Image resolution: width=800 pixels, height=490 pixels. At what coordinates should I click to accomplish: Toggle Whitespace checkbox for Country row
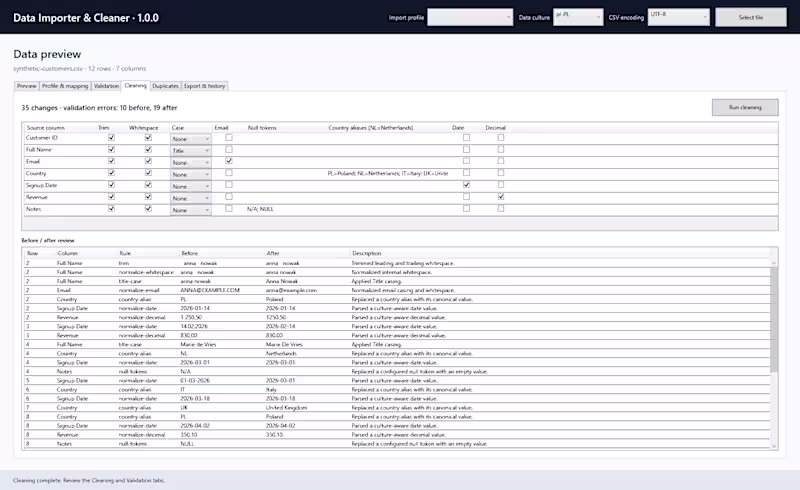(x=148, y=173)
